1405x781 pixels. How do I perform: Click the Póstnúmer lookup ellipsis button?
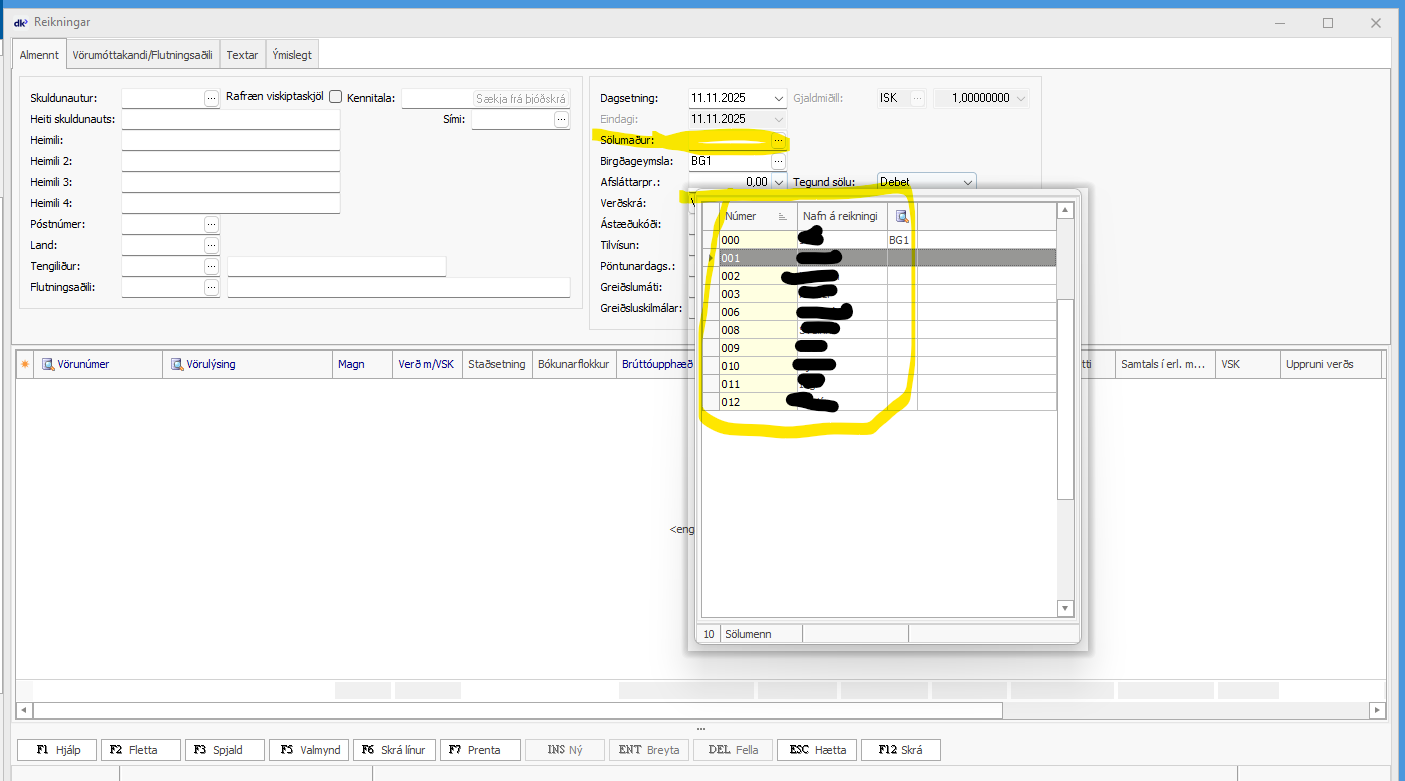point(211,224)
